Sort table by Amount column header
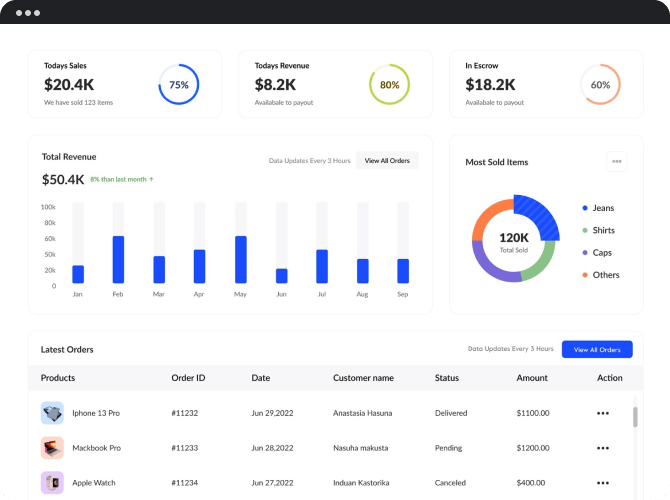Image resolution: width=670 pixels, height=500 pixels. 532,378
